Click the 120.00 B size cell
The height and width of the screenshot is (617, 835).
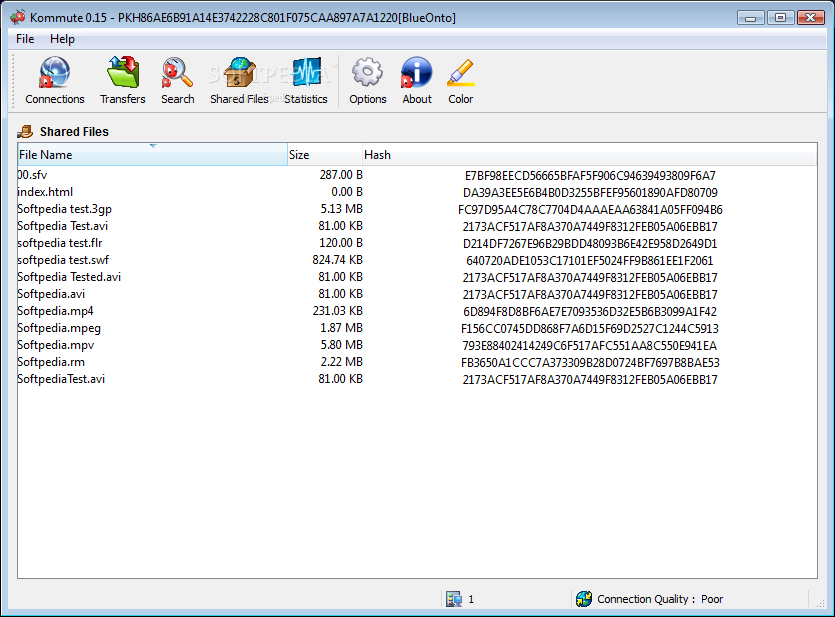point(341,243)
